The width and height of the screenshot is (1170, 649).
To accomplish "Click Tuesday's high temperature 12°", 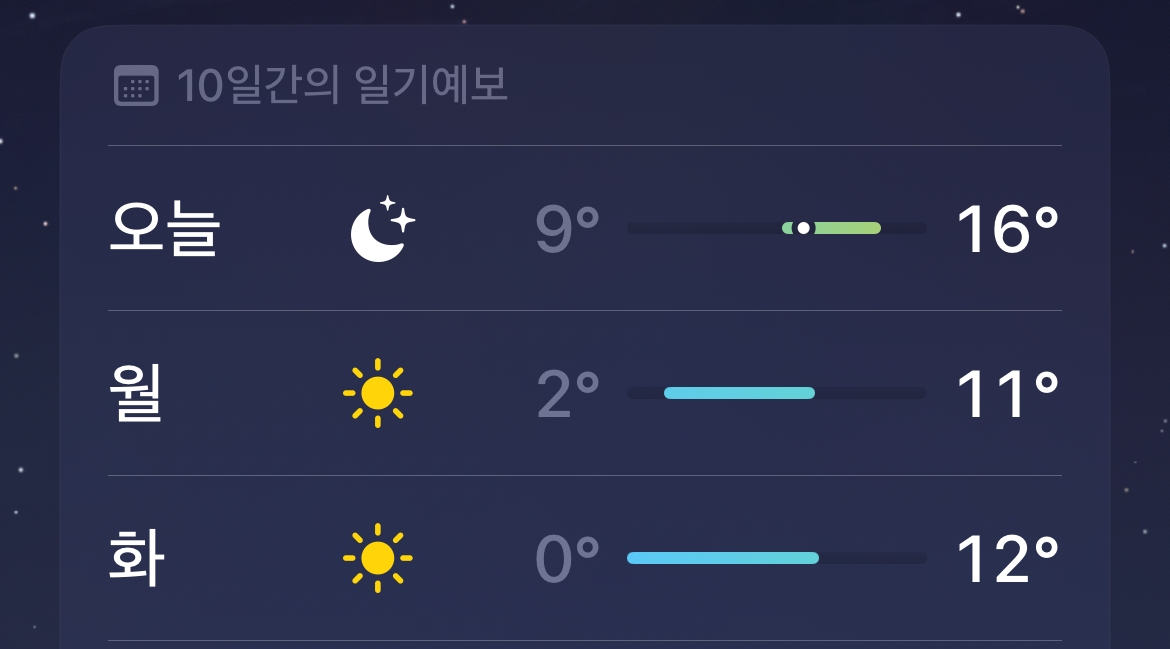I will pos(1007,559).
